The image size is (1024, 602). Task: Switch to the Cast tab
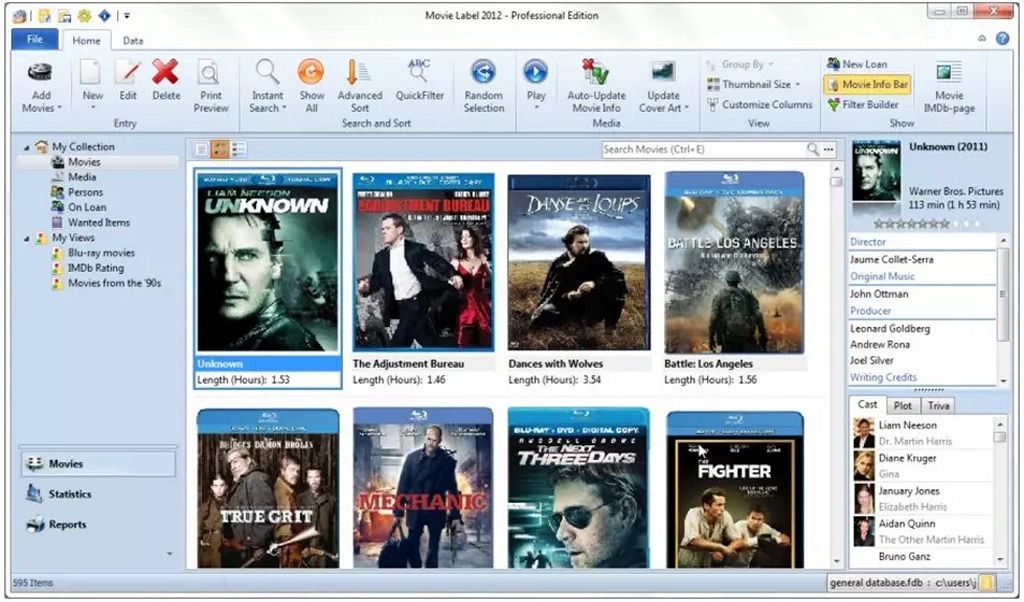tap(867, 405)
